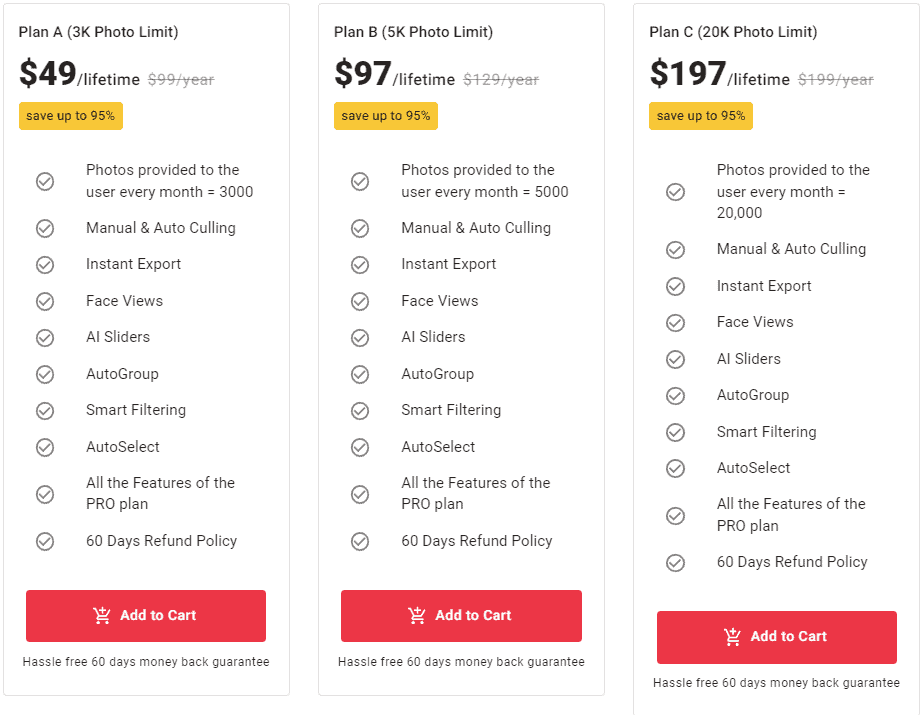Click the cart icon on Plan B's button

click(x=418, y=616)
